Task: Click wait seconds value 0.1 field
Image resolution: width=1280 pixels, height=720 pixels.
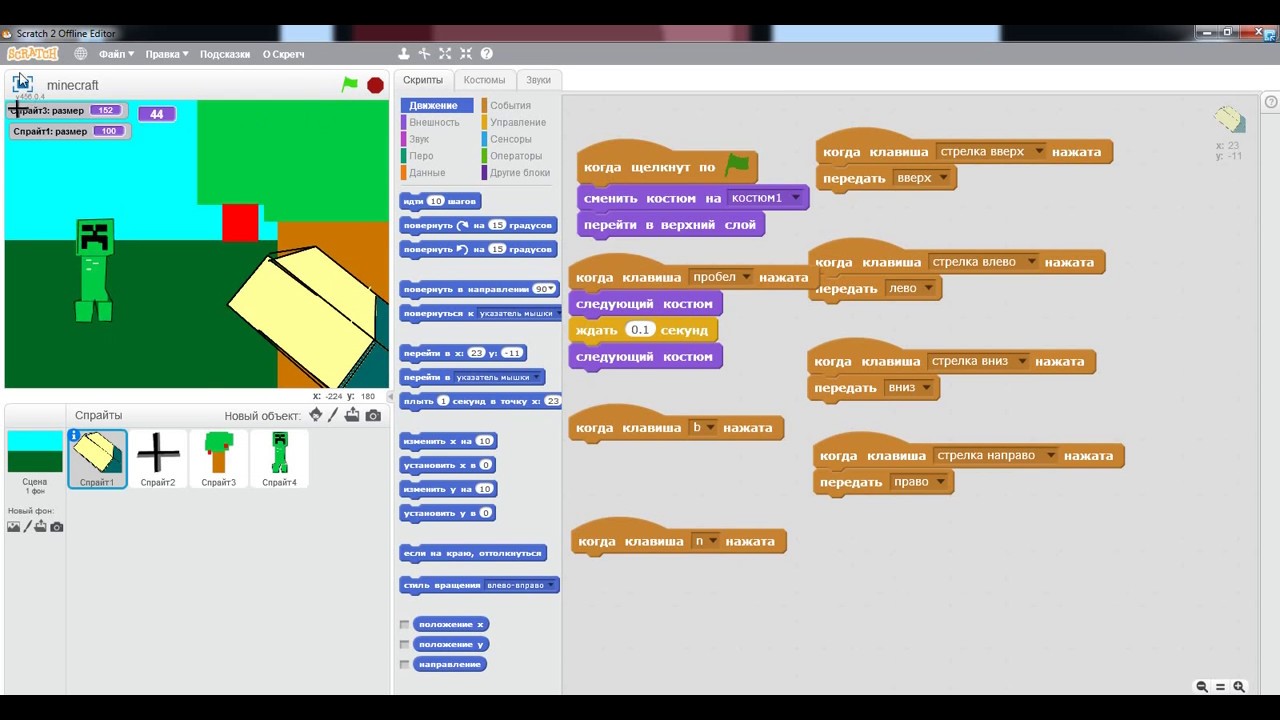Action: click(x=640, y=330)
